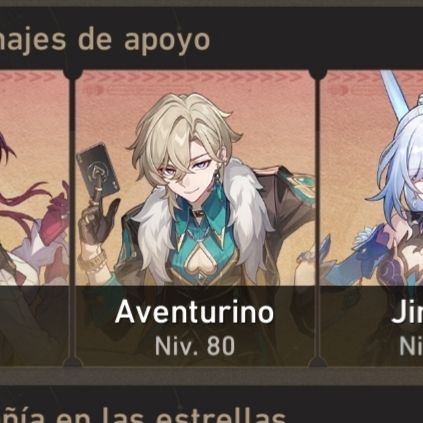Screen dimensions: 423x423
Task: Tap the black playing card Aventurino holds
Action: [98, 172]
